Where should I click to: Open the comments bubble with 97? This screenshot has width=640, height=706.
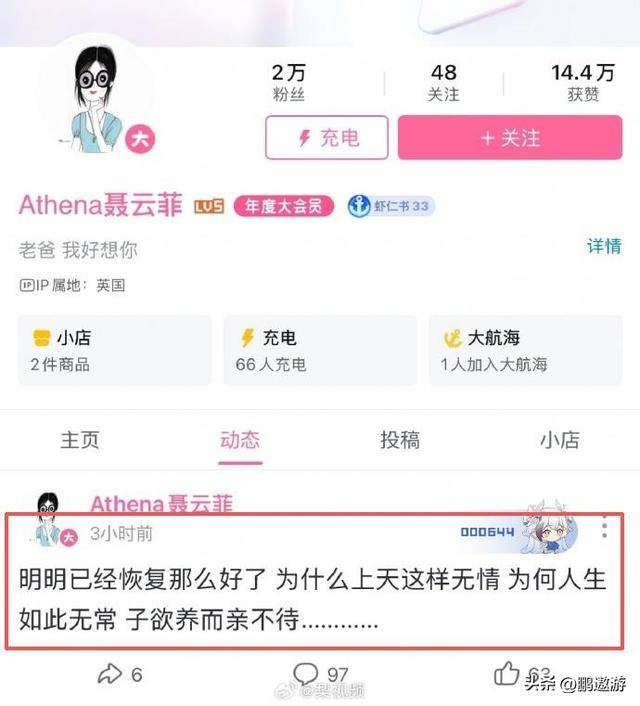coord(305,674)
